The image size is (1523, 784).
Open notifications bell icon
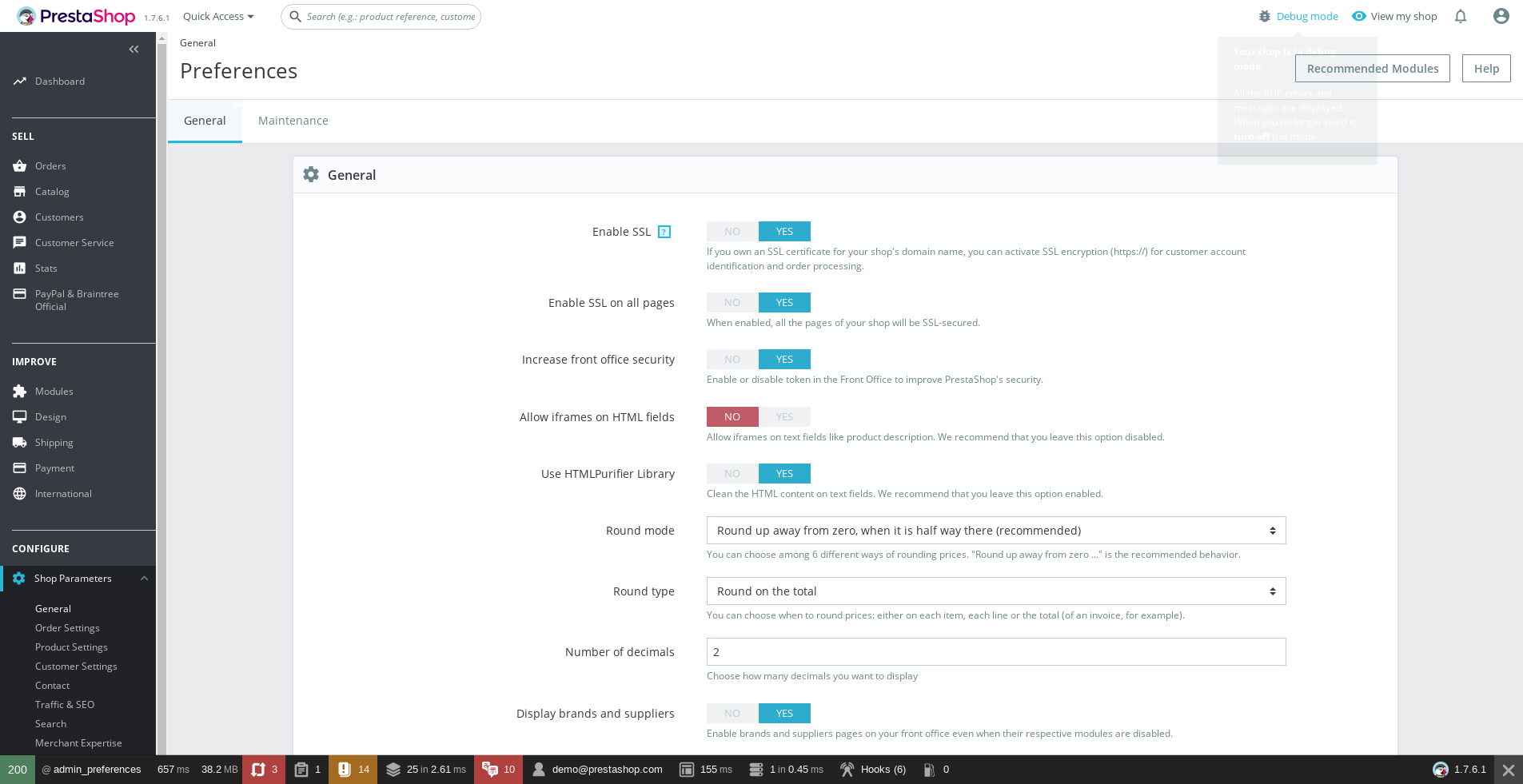(1461, 16)
